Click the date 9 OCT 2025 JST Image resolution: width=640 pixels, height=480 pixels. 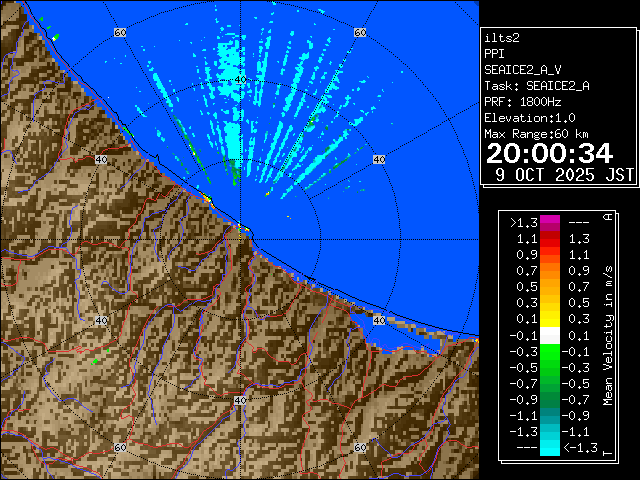pyautogui.click(x=565, y=174)
